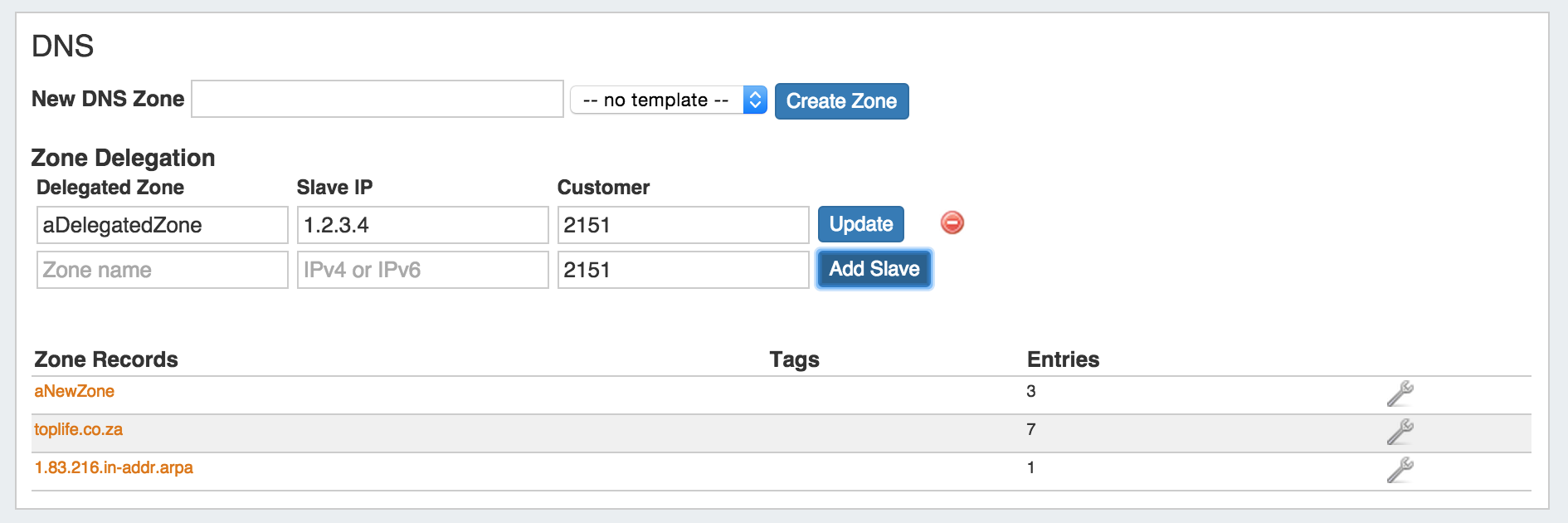
Task: Click the Slave IP field containing 1.2.3.4
Action: (422, 225)
